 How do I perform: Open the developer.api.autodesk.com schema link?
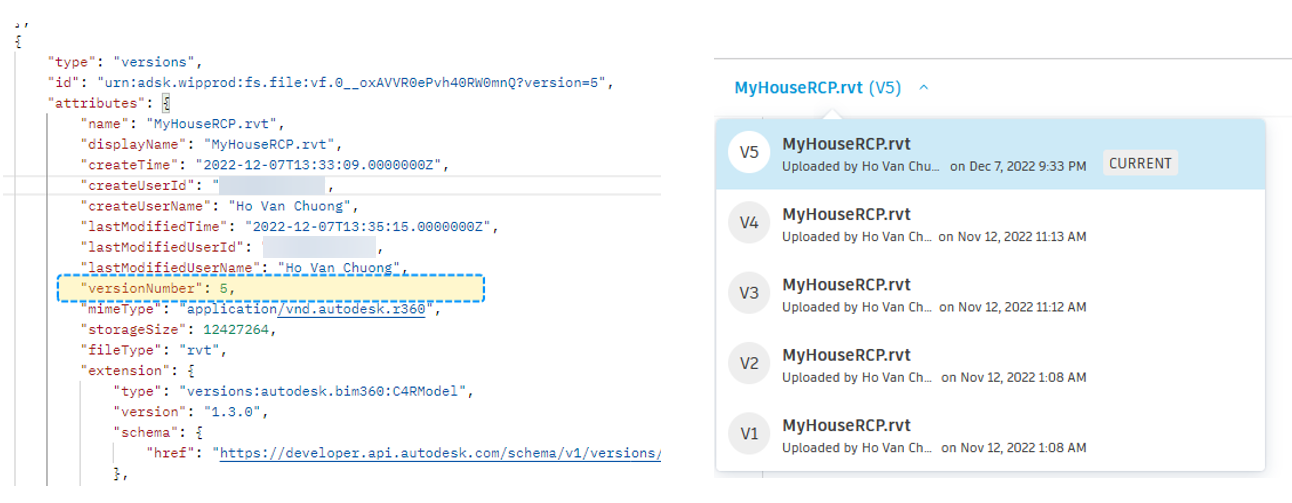[x=440, y=453]
